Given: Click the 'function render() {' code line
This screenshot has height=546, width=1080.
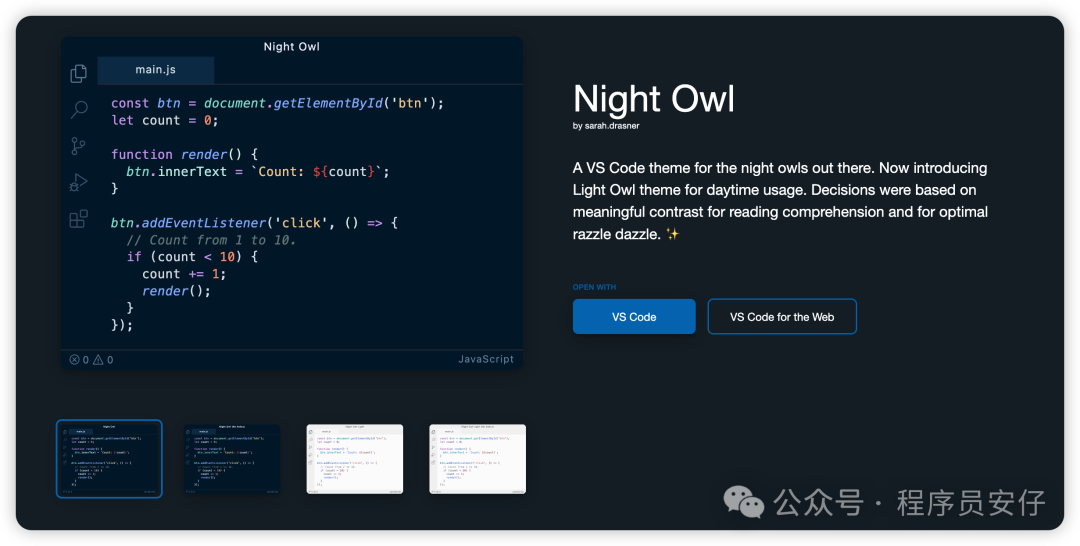Looking at the screenshot, I should click(184, 154).
